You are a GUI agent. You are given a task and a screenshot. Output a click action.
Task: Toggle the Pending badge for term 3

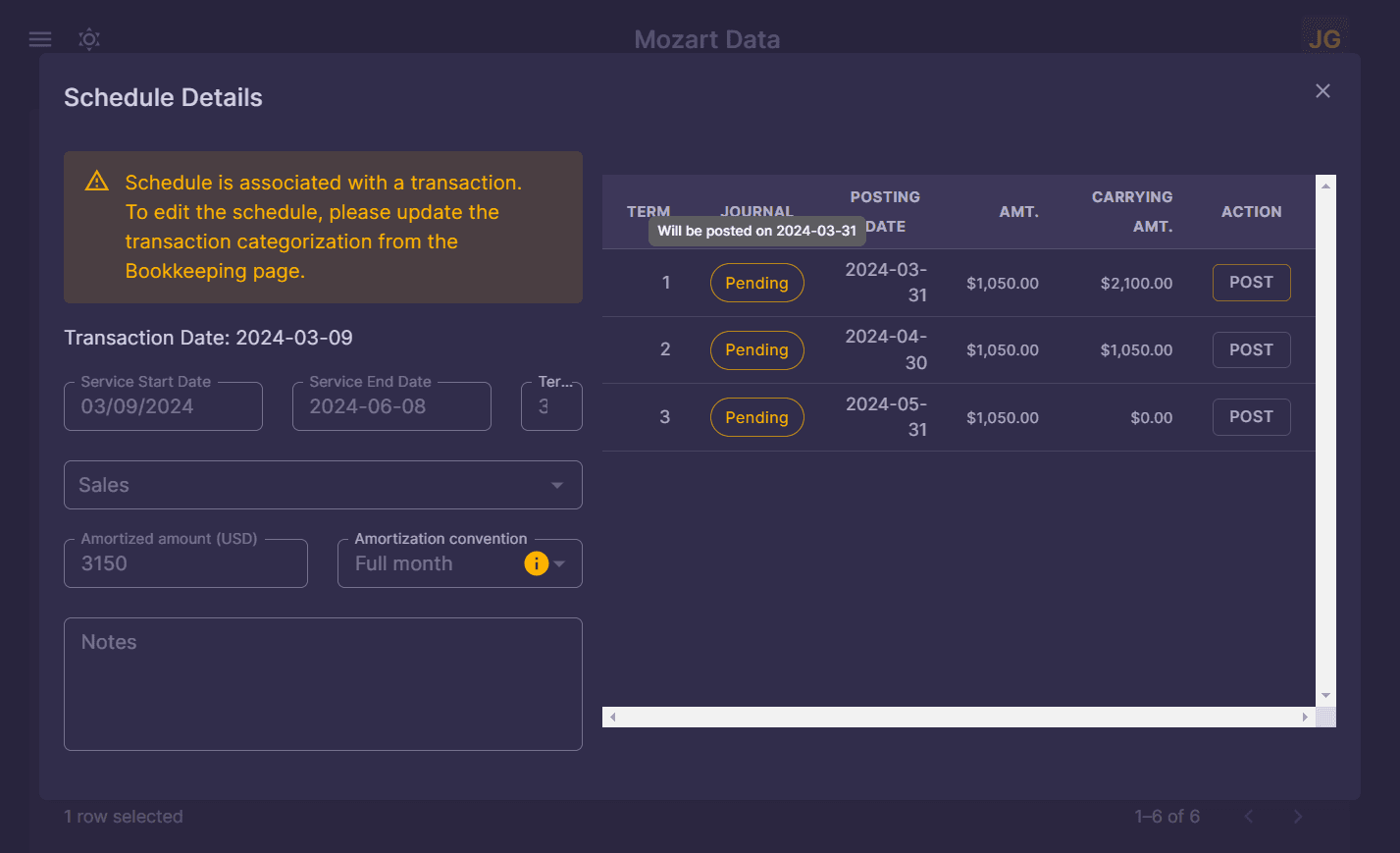click(x=756, y=416)
